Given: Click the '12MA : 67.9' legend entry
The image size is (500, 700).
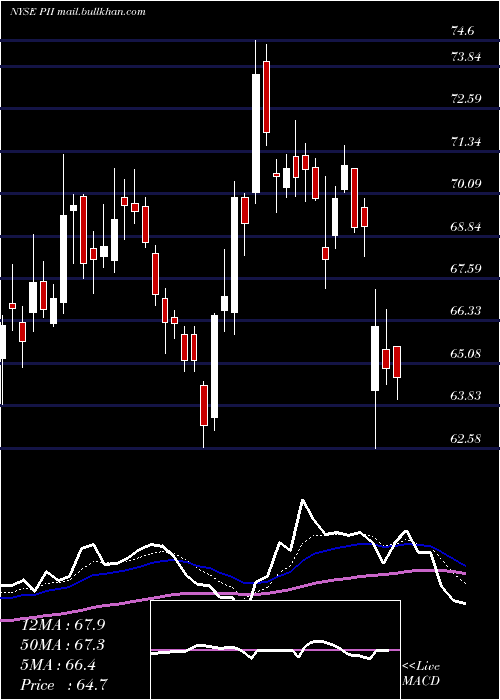Looking at the screenshot, I should click(63, 625).
